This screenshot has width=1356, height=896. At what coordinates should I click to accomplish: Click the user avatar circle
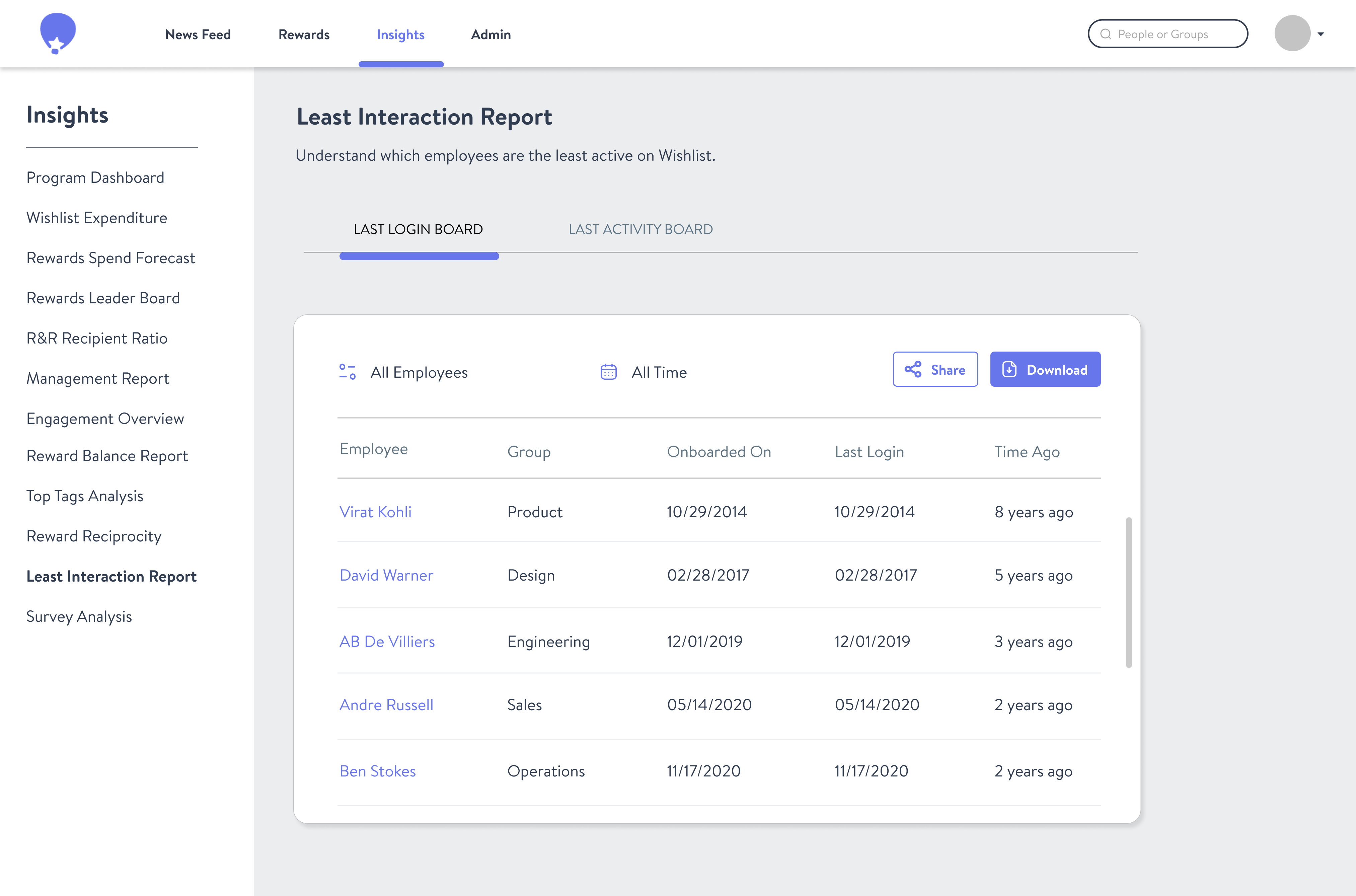(x=1292, y=33)
